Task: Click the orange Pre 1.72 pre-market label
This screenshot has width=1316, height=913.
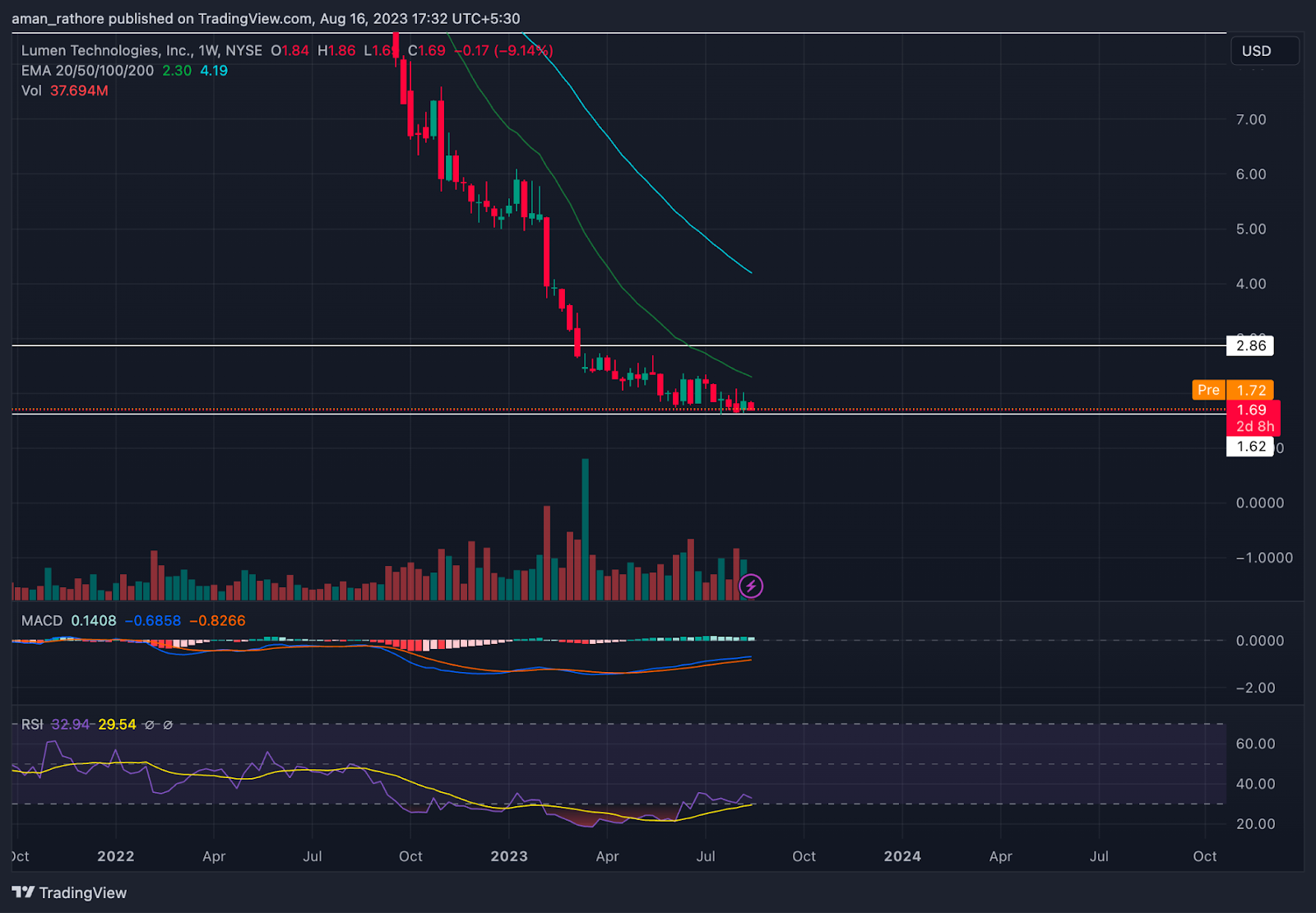Action: coord(1233,390)
